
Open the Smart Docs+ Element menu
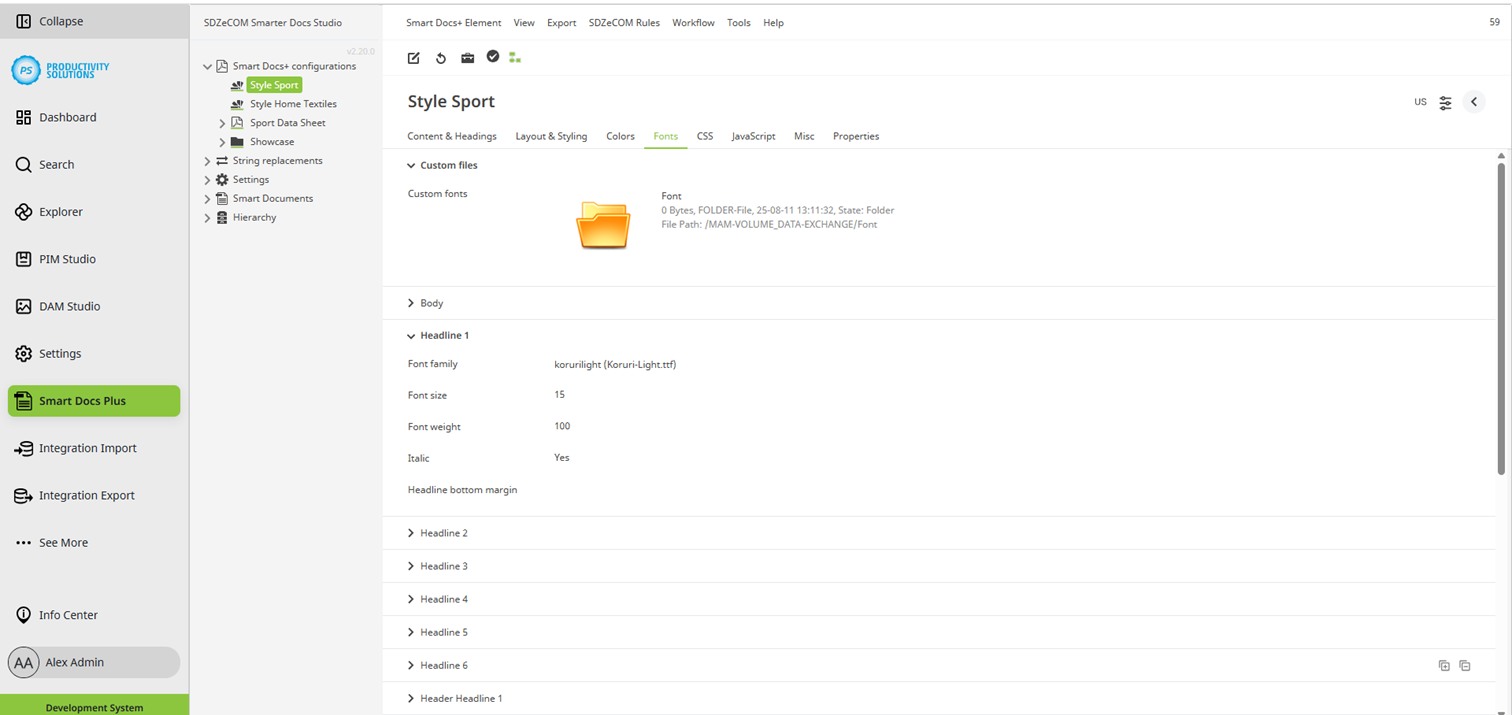click(455, 22)
